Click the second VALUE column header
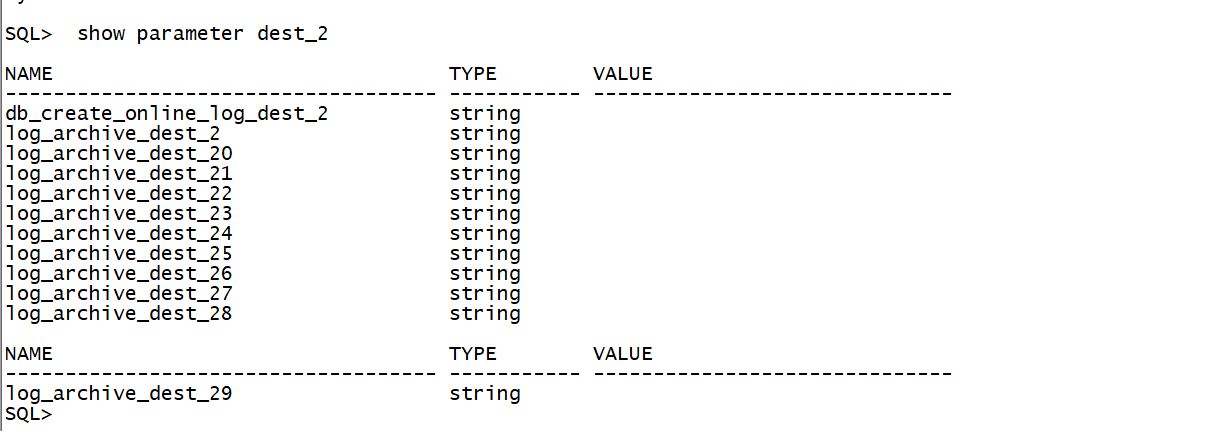The width and height of the screenshot is (1221, 431). pos(622,354)
